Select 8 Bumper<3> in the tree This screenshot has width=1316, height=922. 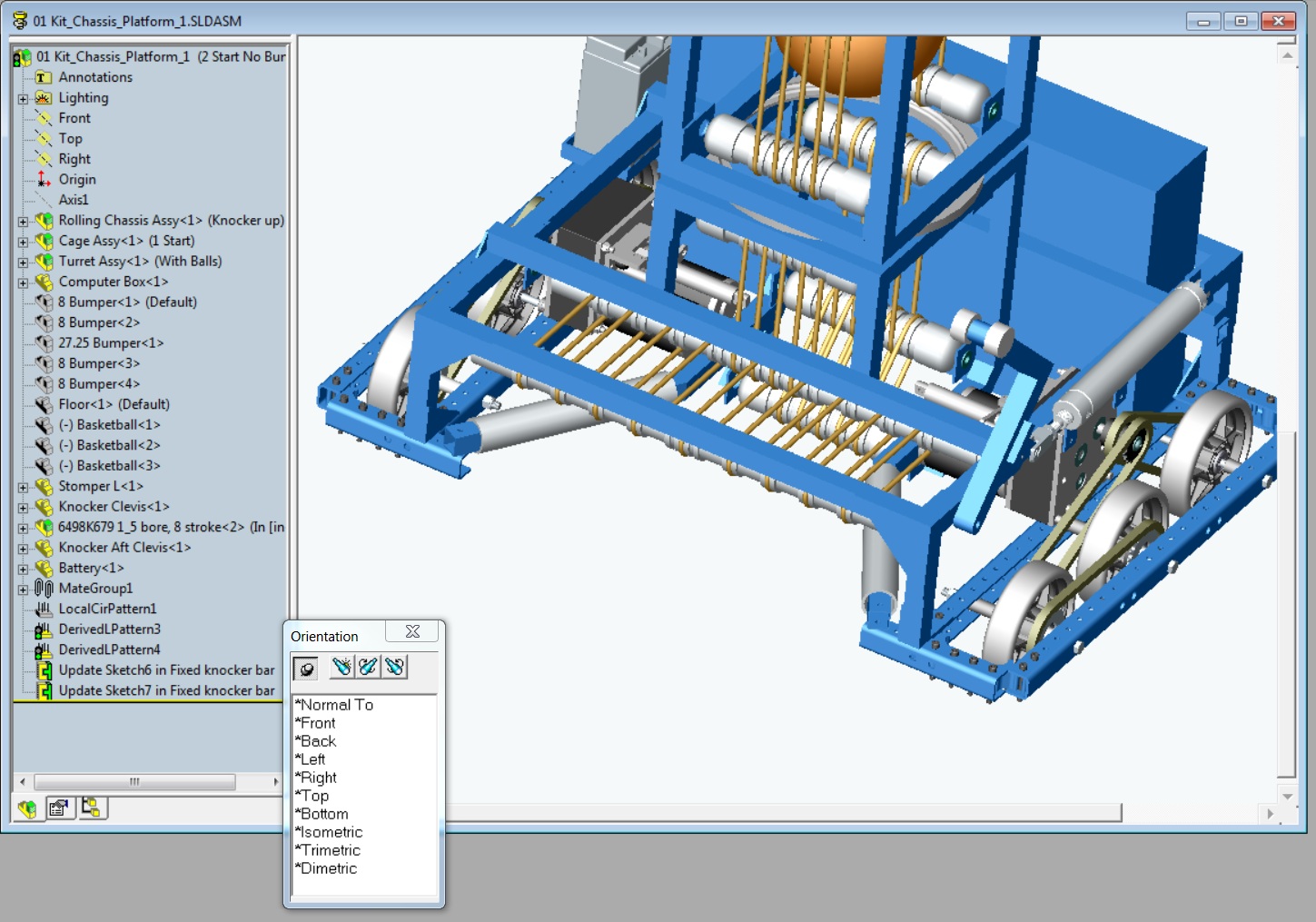tap(99, 363)
